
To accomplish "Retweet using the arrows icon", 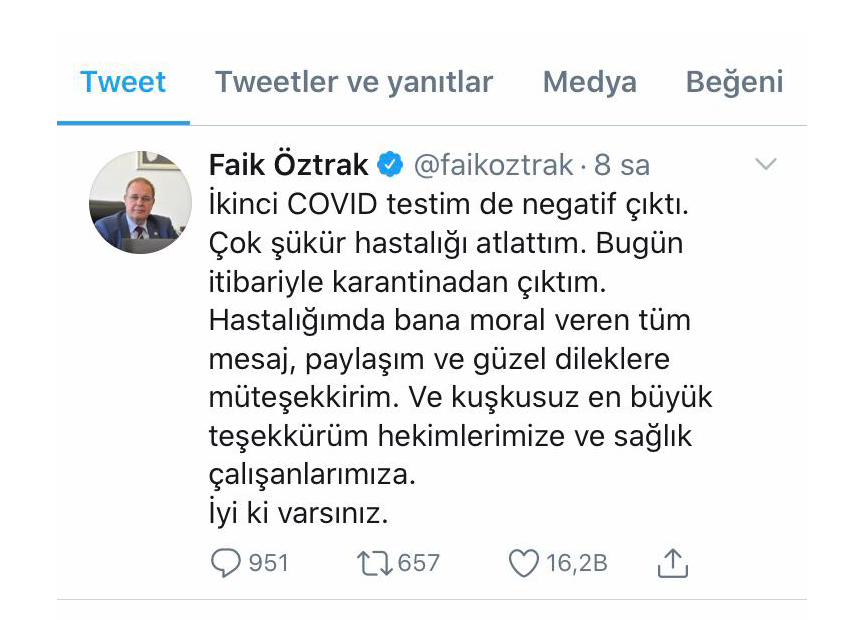I will [375, 564].
